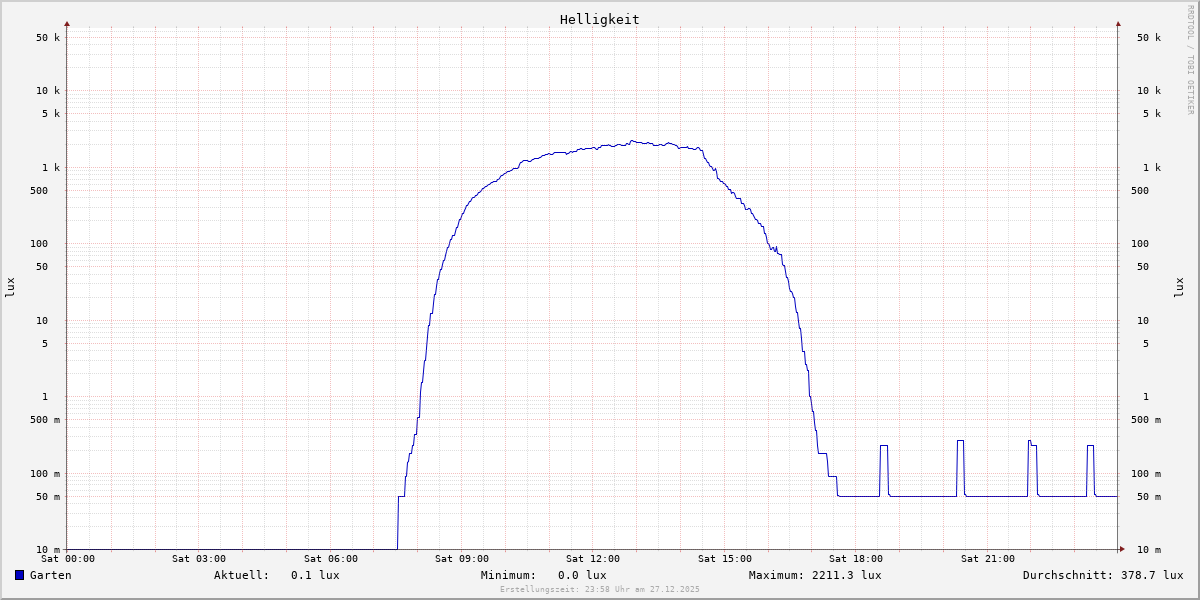1200x600 pixels.
Task: Click the Erstellungszeit timestamp footer text
Action: tap(600, 589)
